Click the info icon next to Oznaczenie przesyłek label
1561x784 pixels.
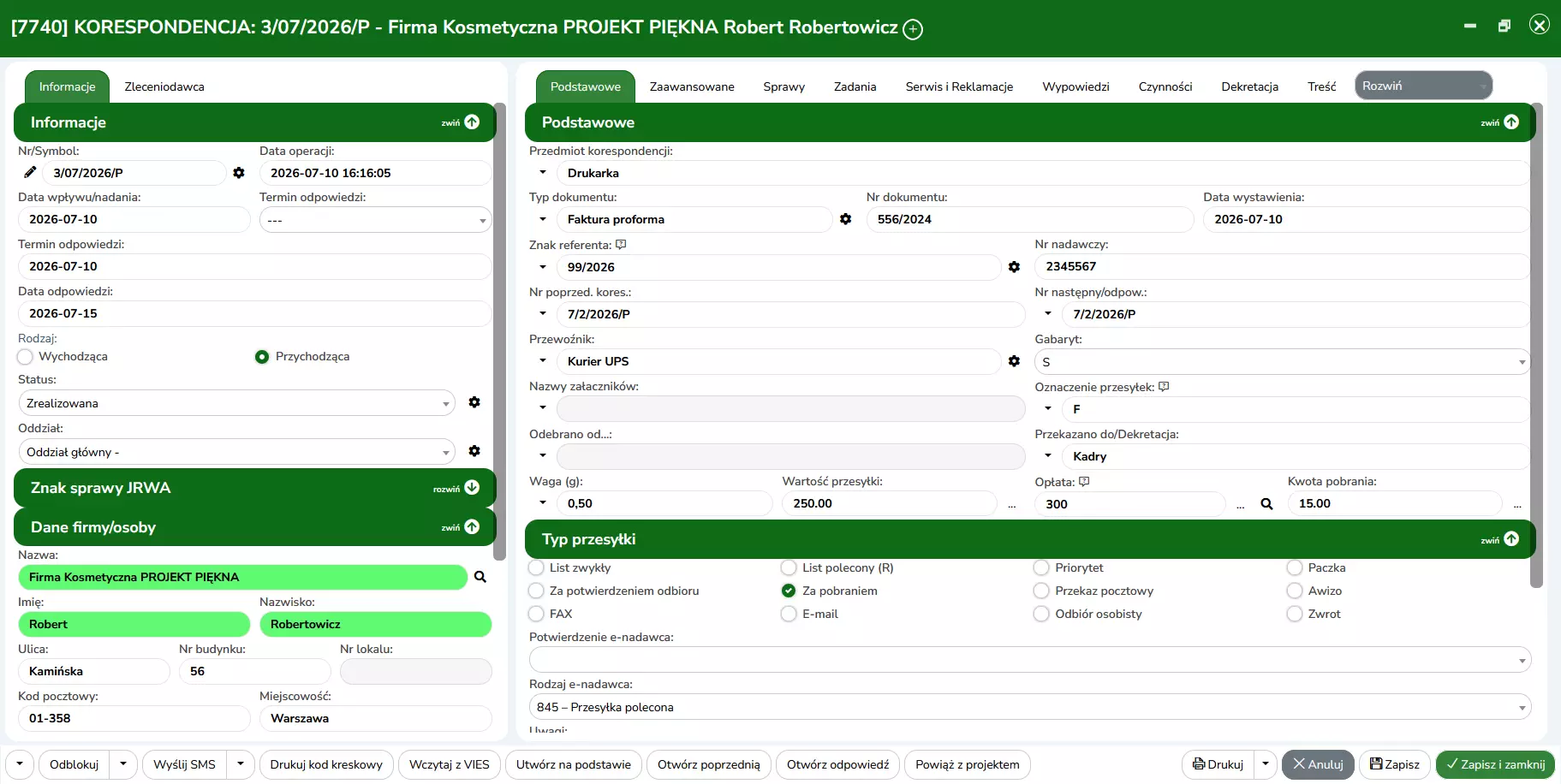pyautogui.click(x=1164, y=387)
